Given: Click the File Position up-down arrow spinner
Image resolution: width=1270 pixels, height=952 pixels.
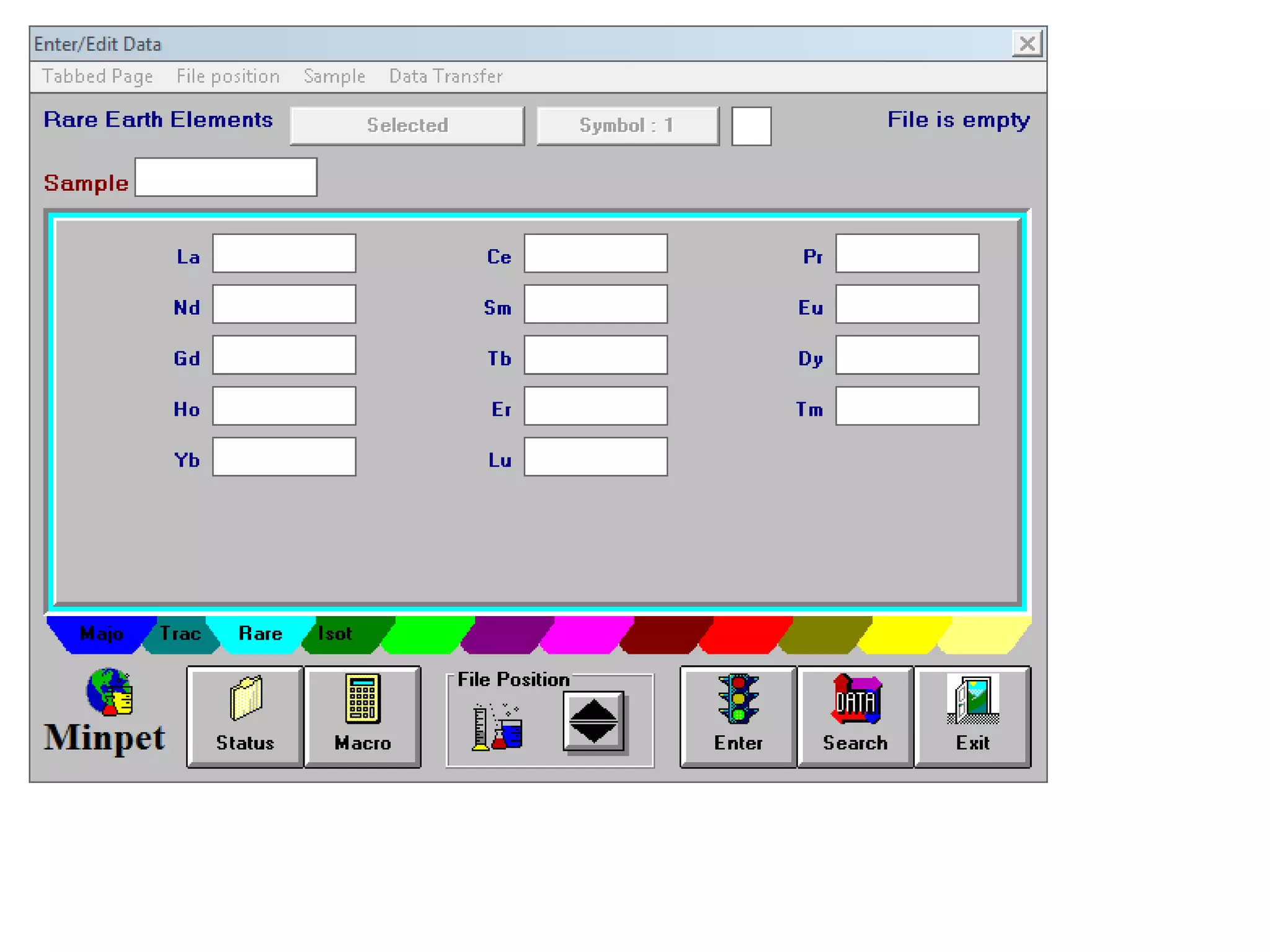Looking at the screenshot, I should (593, 721).
